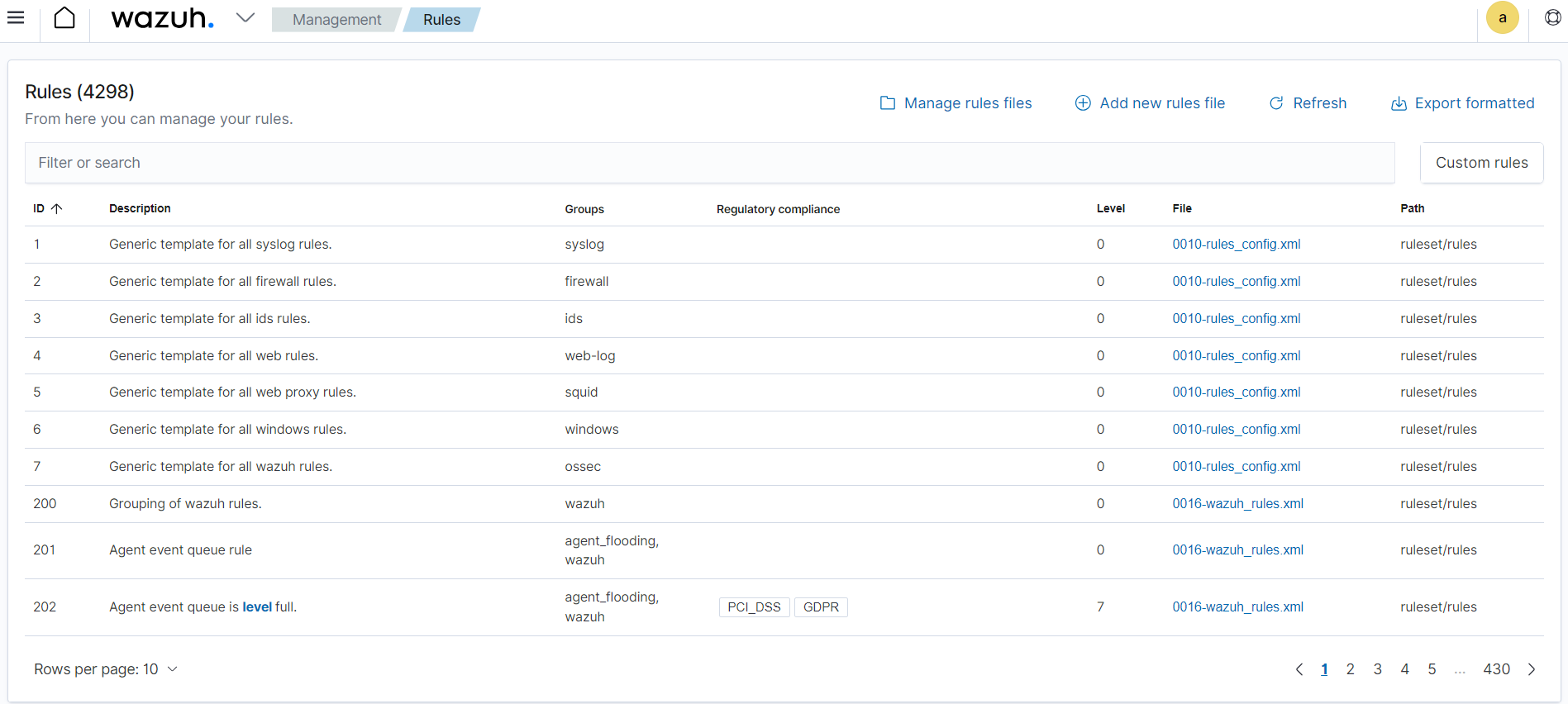The height and width of the screenshot is (704, 1568).
Task: Open the hamburger navigation menu
Action: (x=16, y=17)
